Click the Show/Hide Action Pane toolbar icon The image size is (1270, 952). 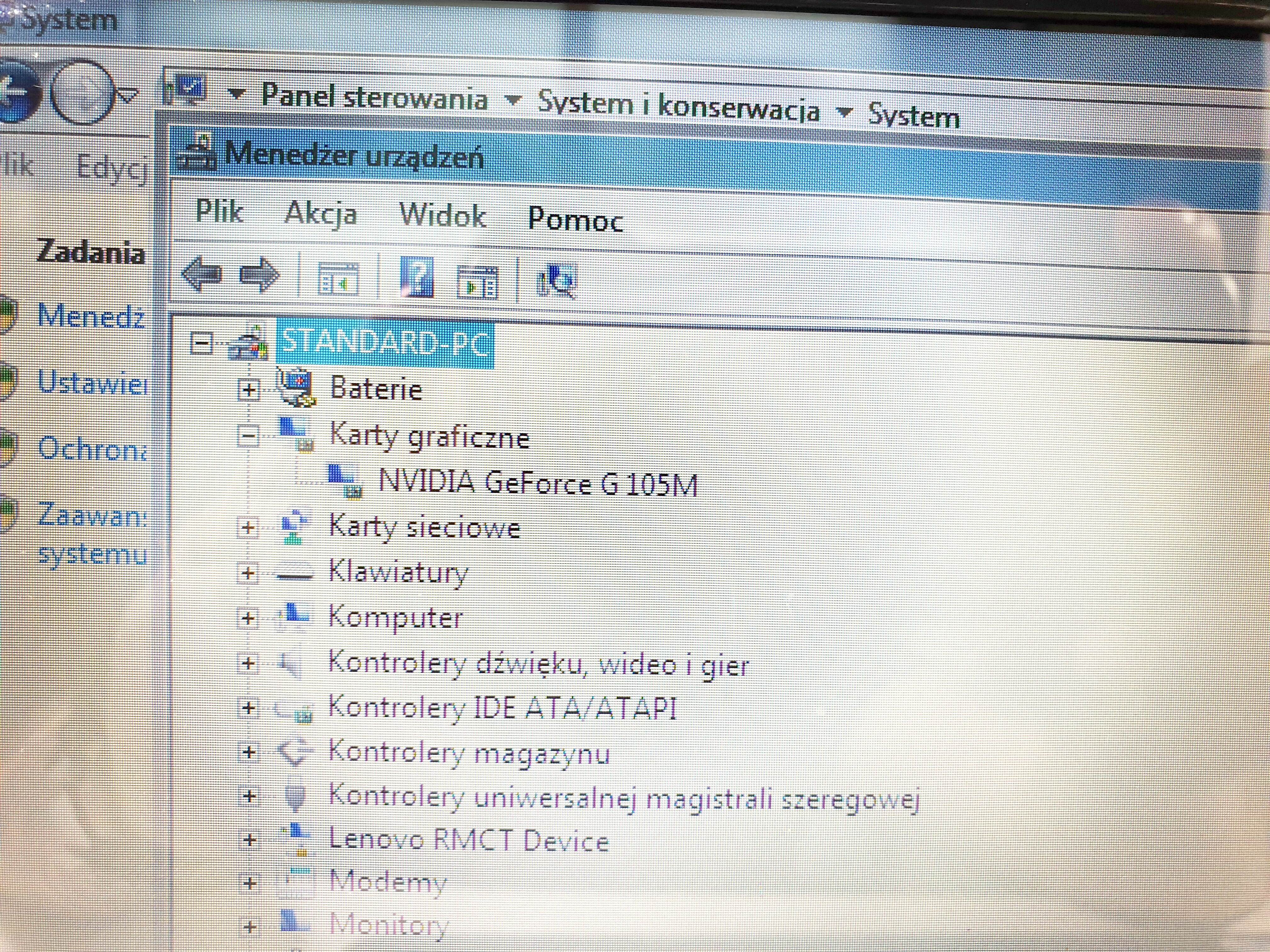(x=477, y=282)
